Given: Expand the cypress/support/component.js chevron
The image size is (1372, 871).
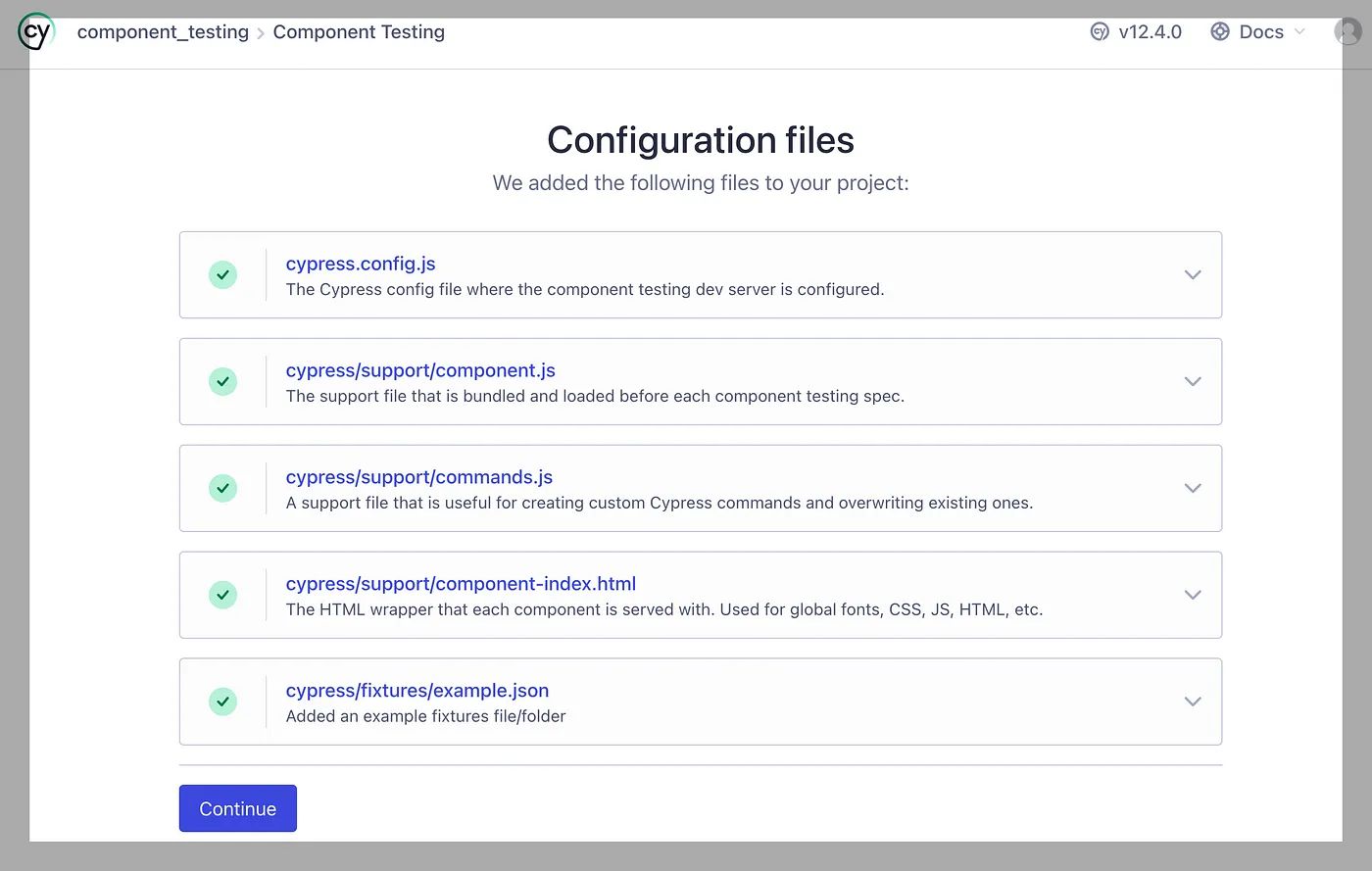Looking at the screenshot, I should (x=1193, y=382).
